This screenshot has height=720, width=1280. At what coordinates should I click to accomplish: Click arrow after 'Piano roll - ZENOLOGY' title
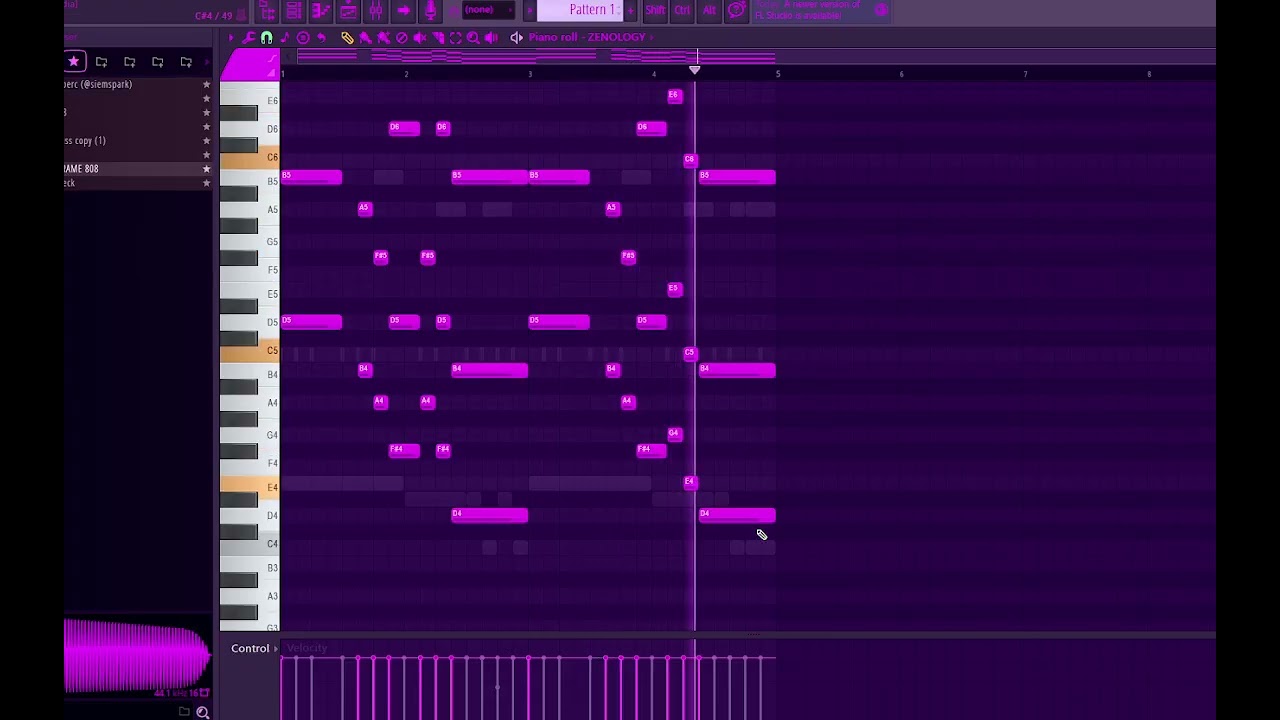(651, 37)
